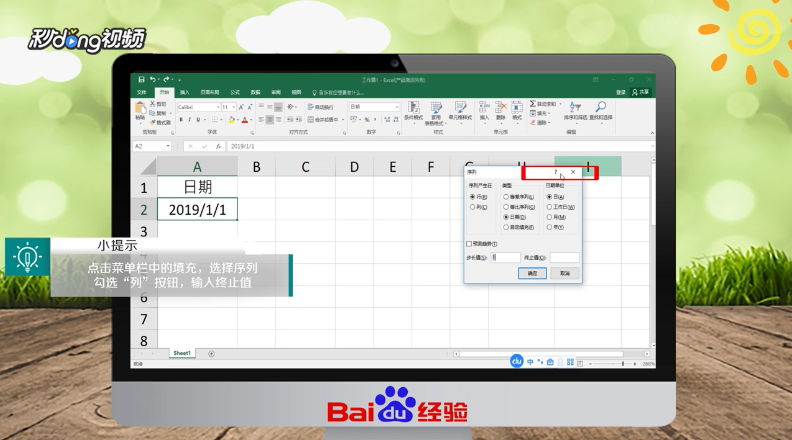Image resolution: width=792 pixels, height=440 pixels.
Task: Expand the fill color dropdown arrow
Action: pos(238,120)
